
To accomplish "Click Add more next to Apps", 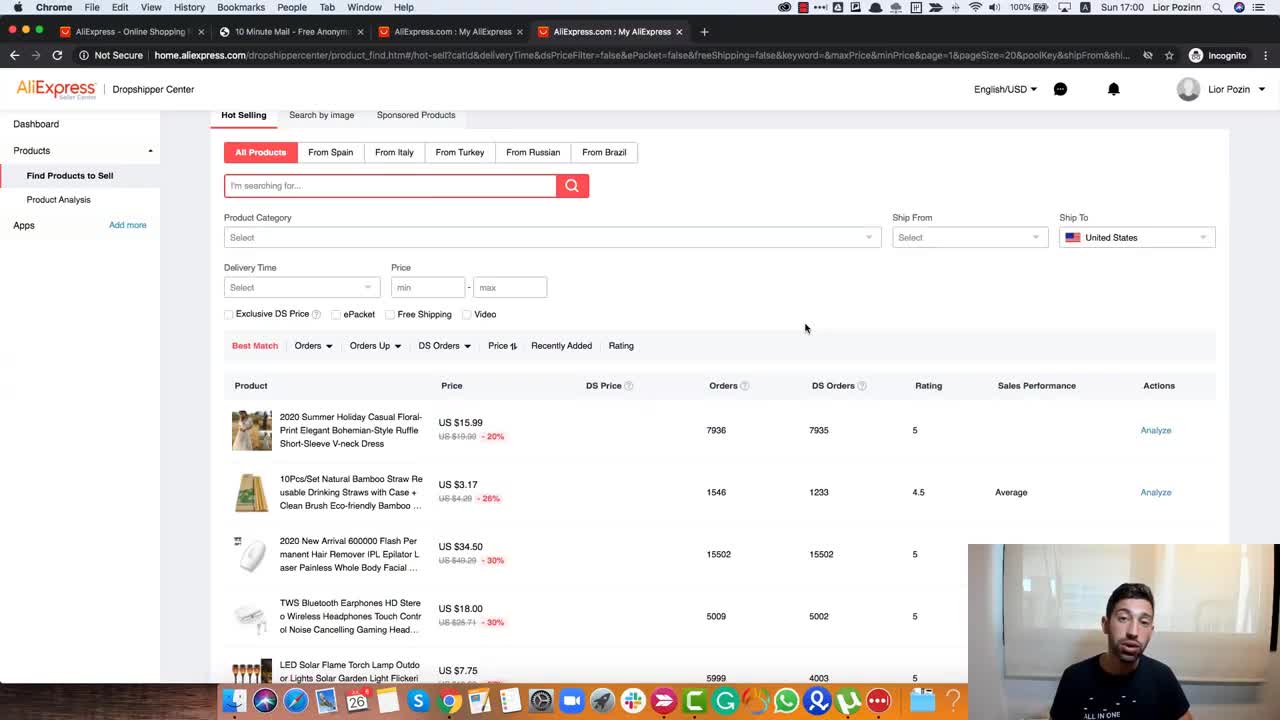I will [127, 225].
